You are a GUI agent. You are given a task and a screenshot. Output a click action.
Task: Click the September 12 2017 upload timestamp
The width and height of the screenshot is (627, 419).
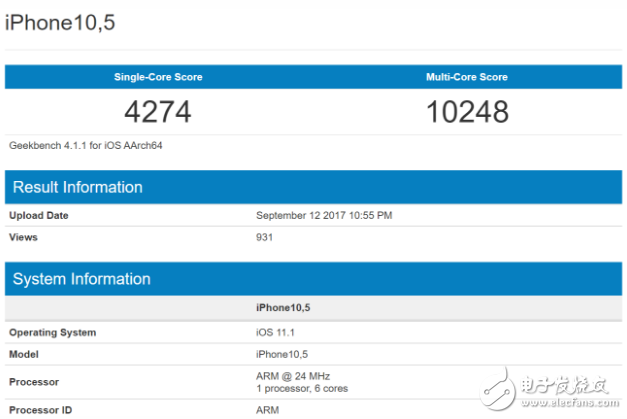324,215
